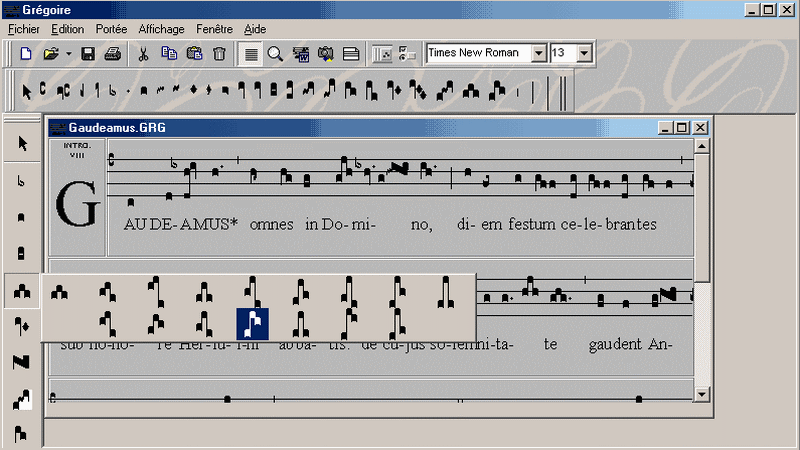Toggle the pressed justified-lines toolbar button
This screenshot has height=450, width=800.
251,54
